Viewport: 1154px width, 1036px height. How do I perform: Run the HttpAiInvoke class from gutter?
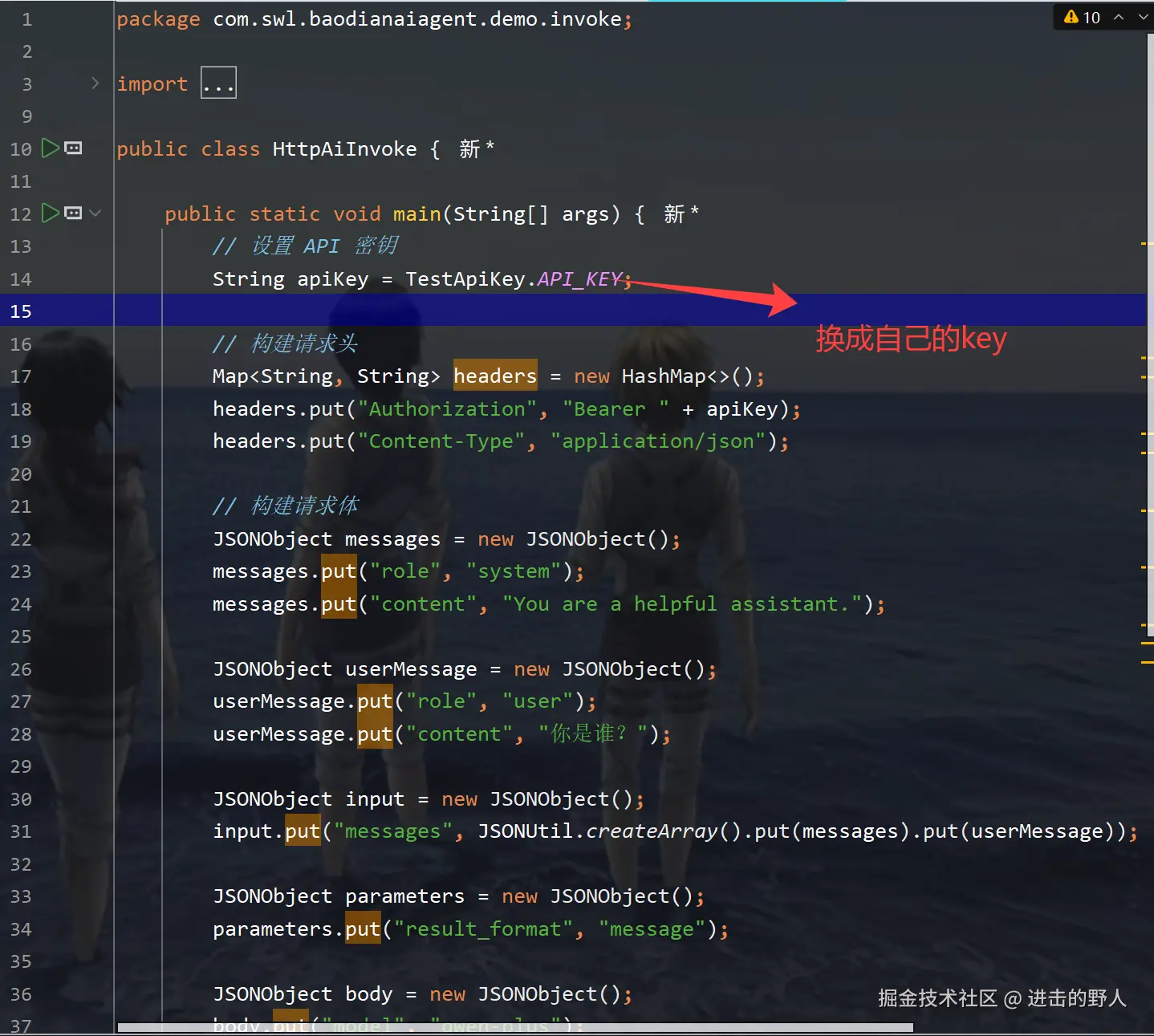pyautogui.click(x=51, y=148)
